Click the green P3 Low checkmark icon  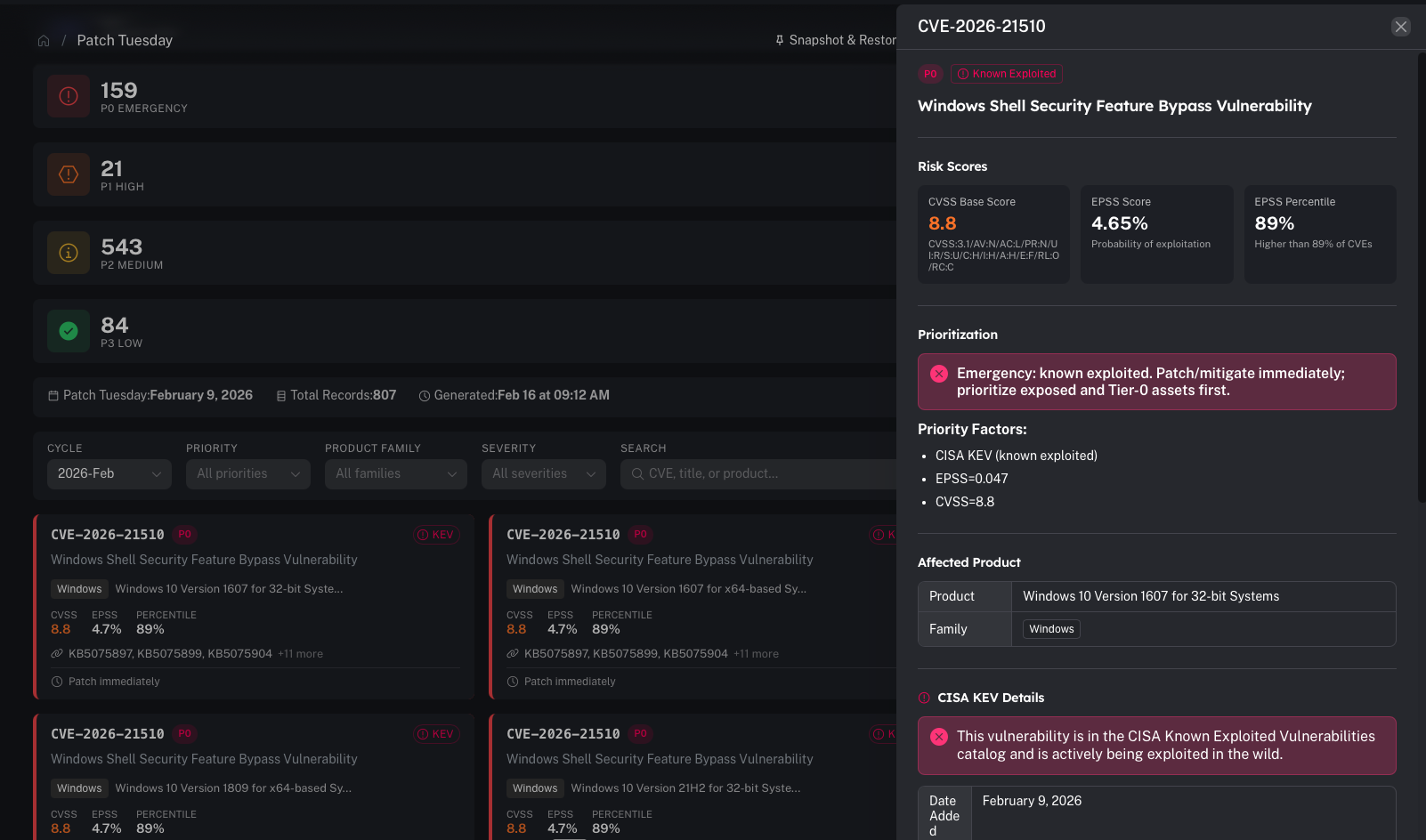coord(68,330)
